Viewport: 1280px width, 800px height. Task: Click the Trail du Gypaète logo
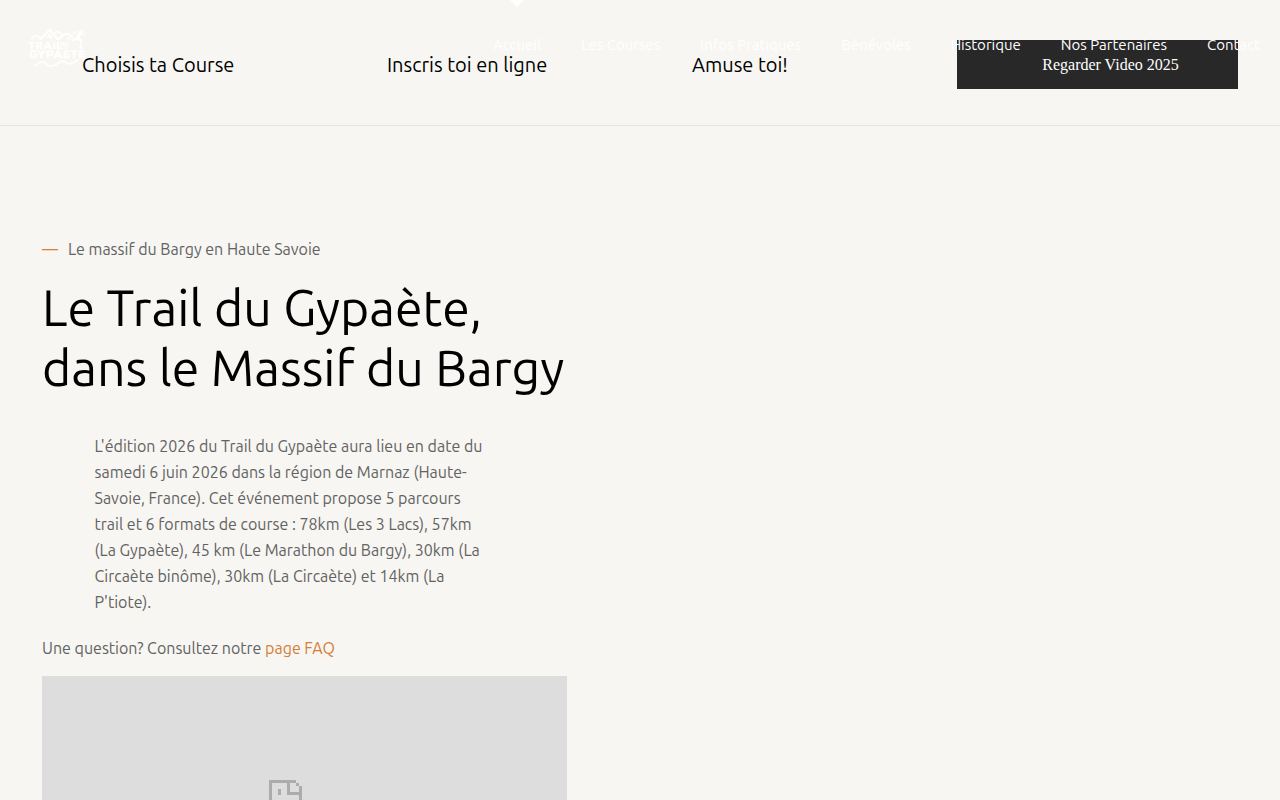[x=57, y=47]
